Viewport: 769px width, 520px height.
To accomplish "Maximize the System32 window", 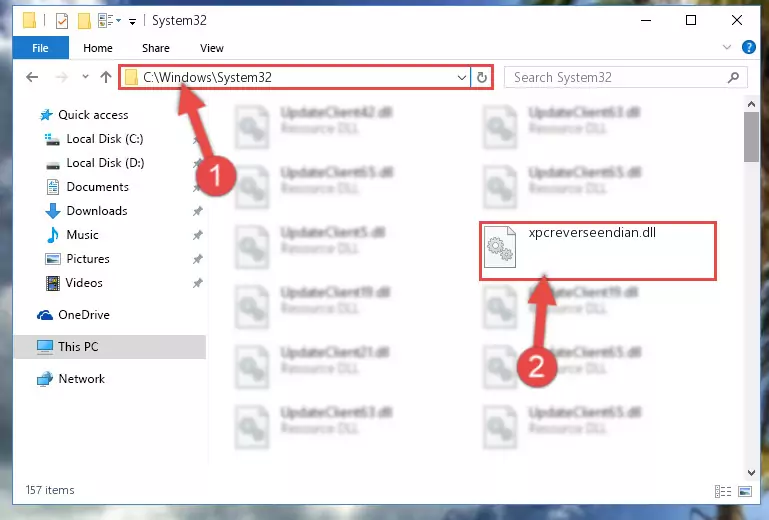I will pos(691,20).
